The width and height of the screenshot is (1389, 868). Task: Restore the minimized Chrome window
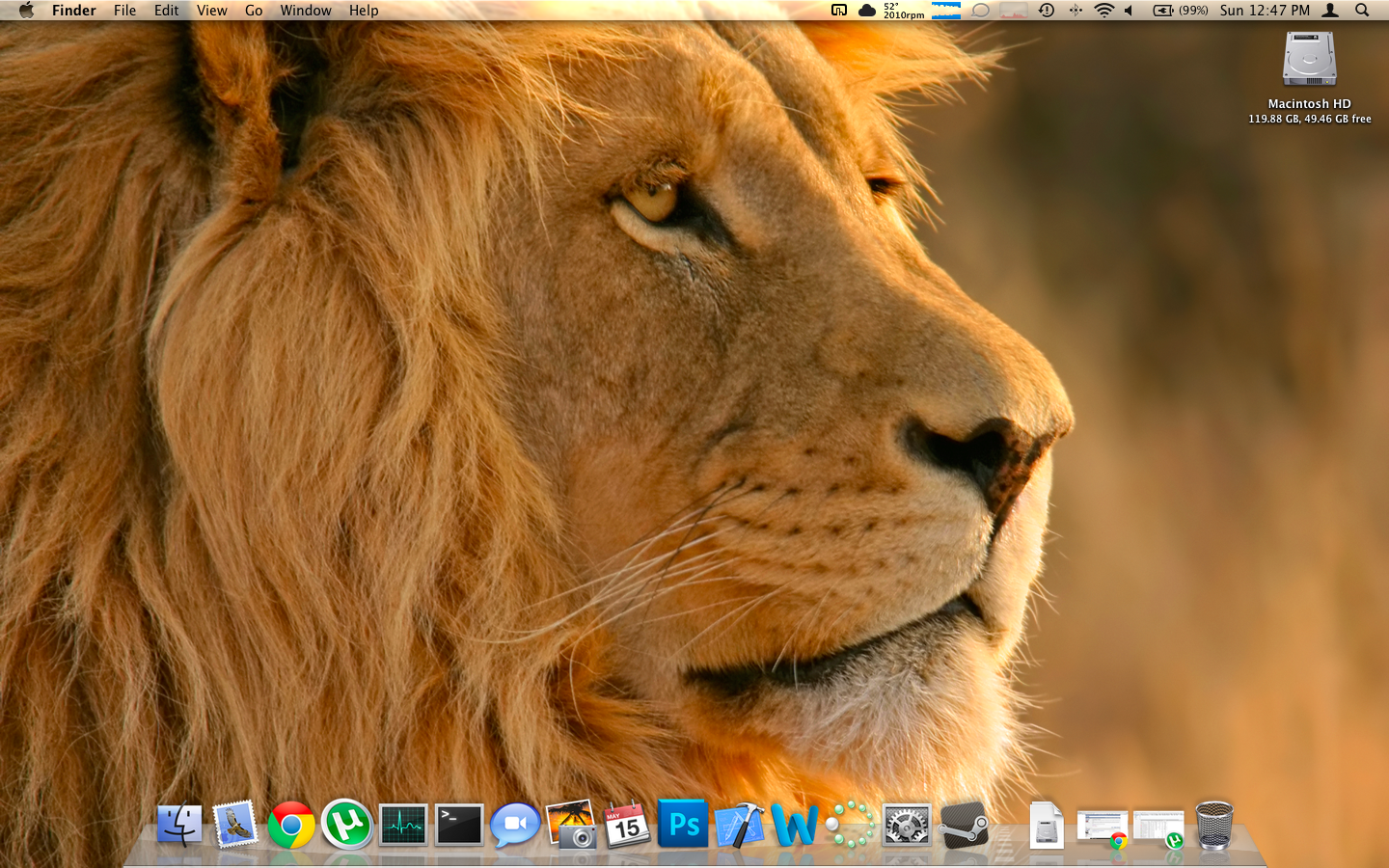(1103, 828)
